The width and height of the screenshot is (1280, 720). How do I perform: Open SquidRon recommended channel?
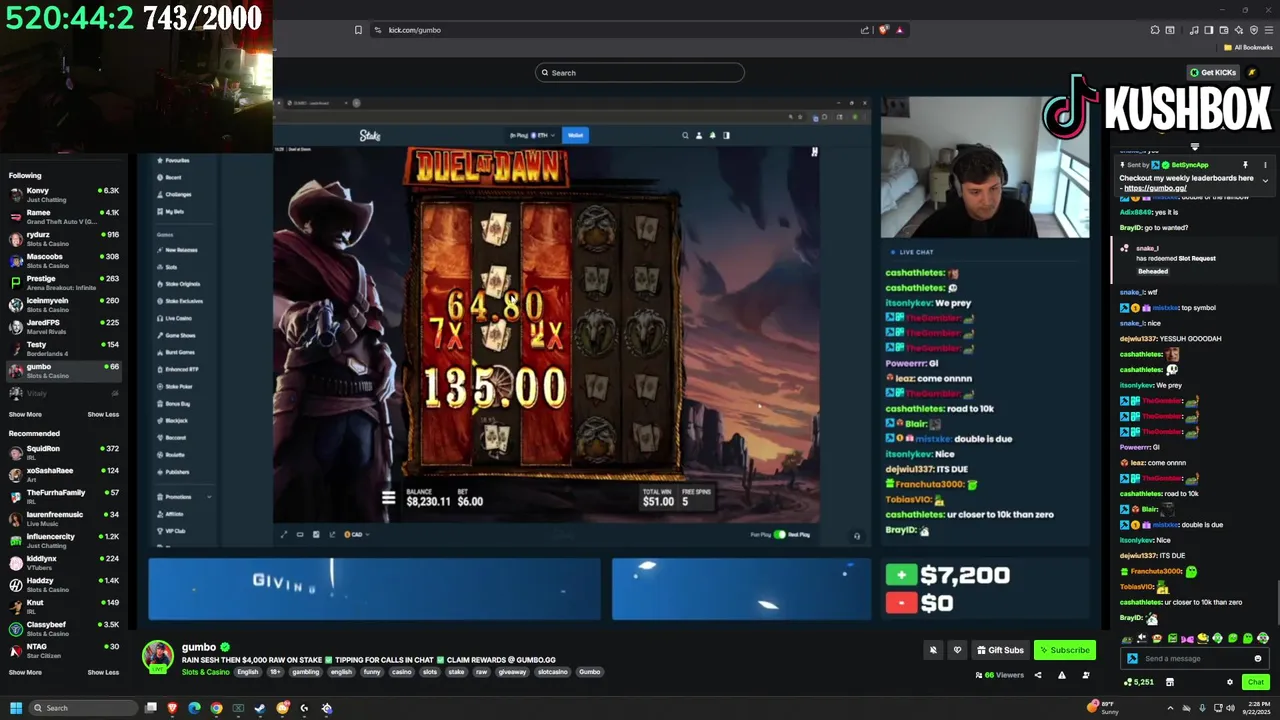pyautogui.click(x=62, y=452)
